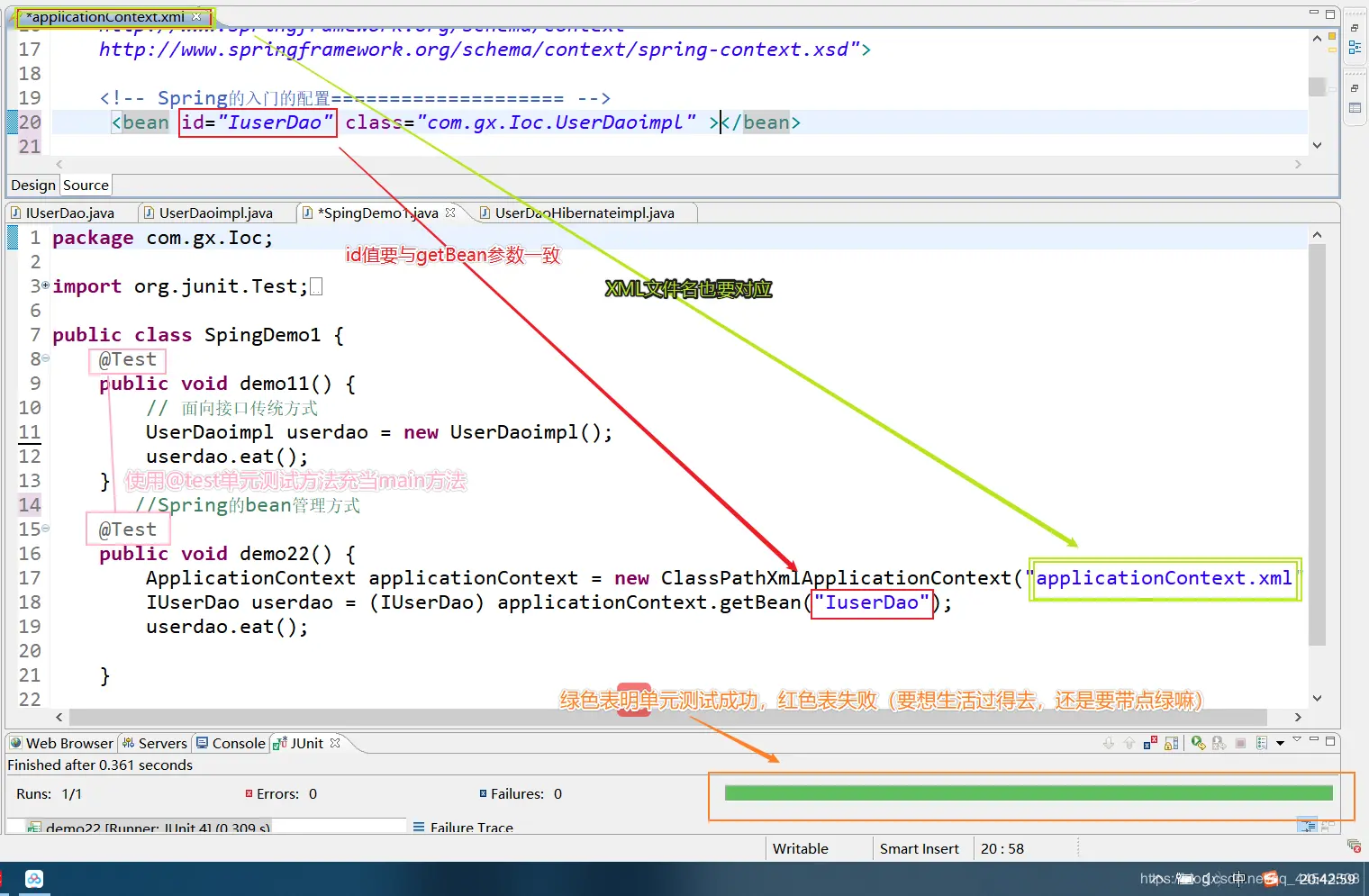Restore the lower right minimized view stack

[1355, 88]
